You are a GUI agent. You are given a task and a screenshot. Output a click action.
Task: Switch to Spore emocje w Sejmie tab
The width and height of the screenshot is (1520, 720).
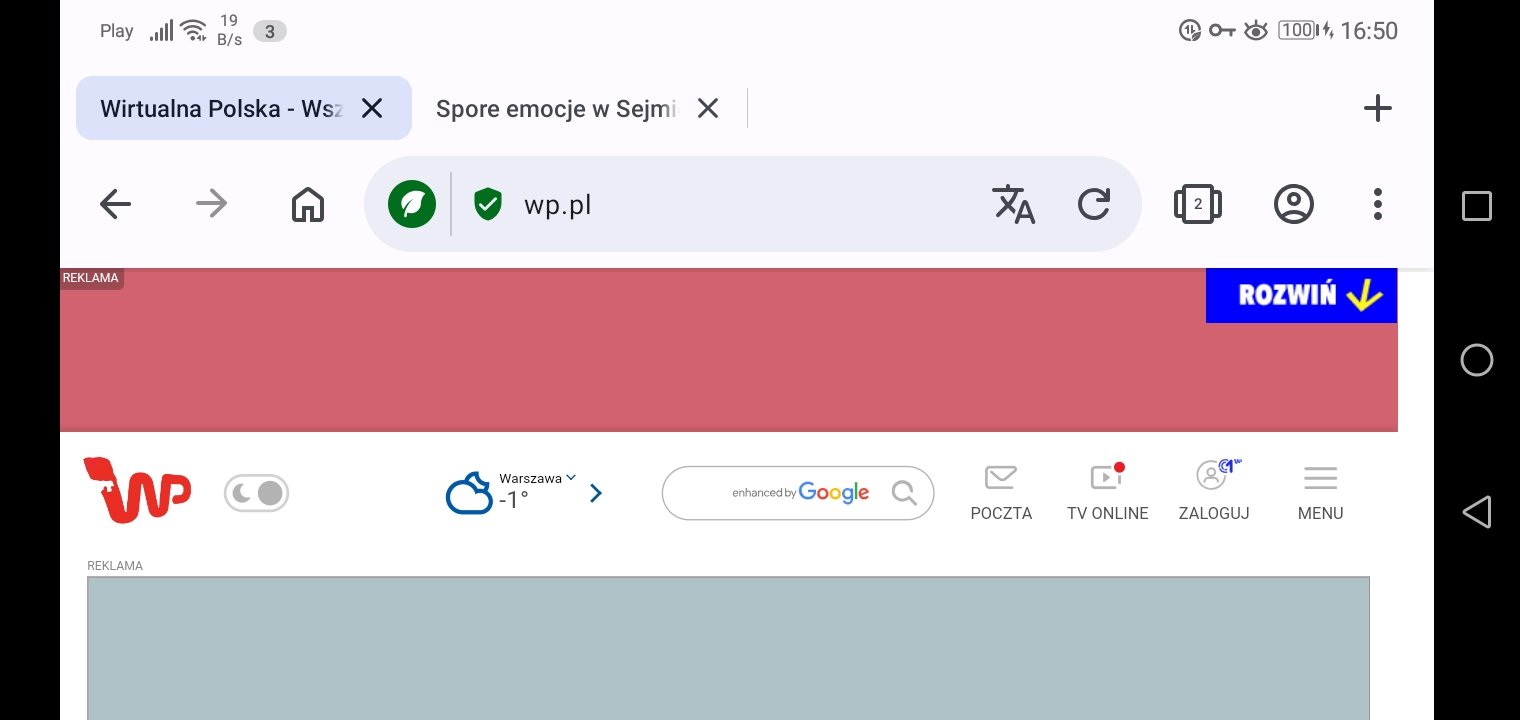[556, 108]
